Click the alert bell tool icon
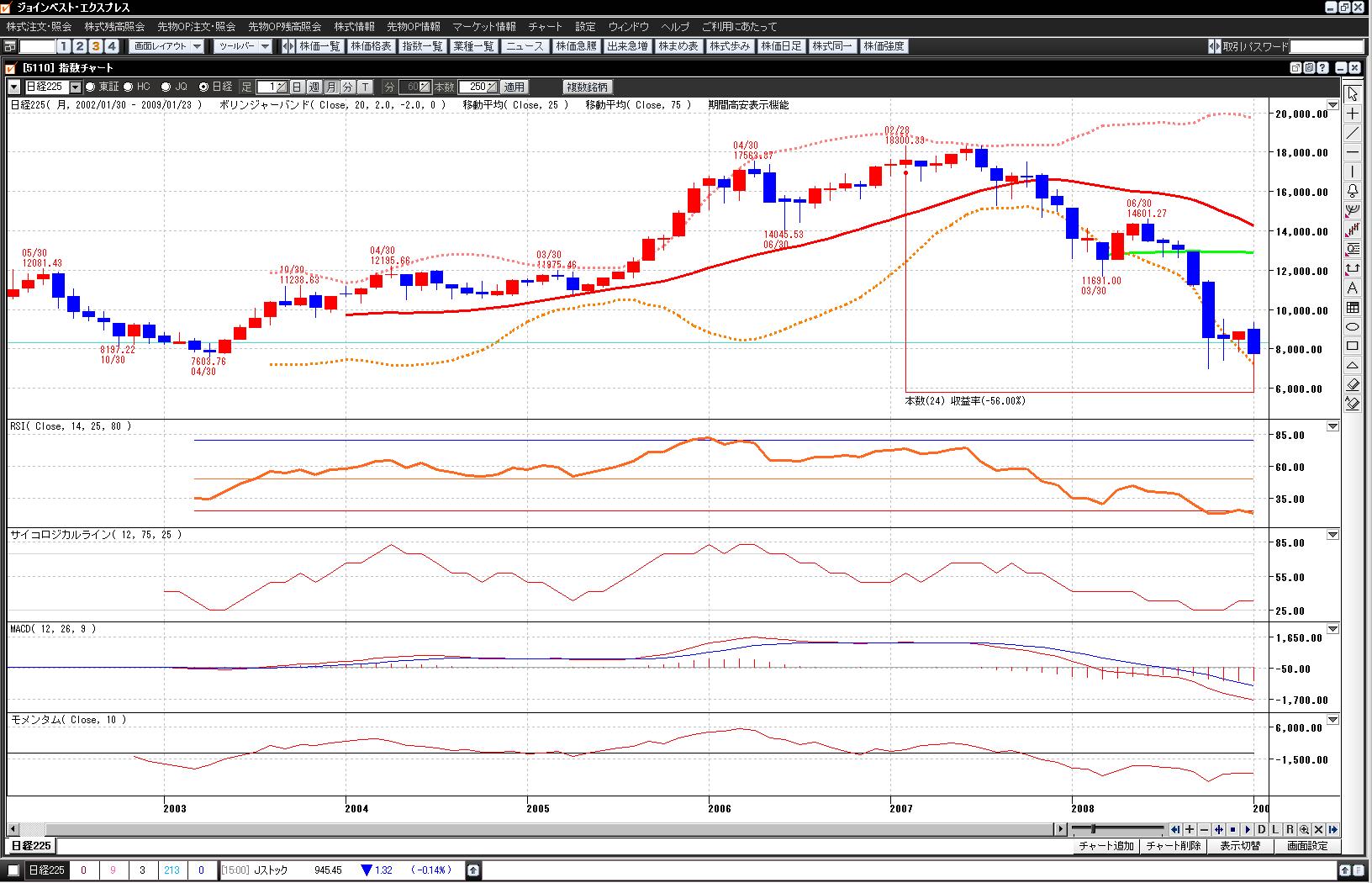Viewport: 1372px width, 883px height. [x=1353, y=191]
